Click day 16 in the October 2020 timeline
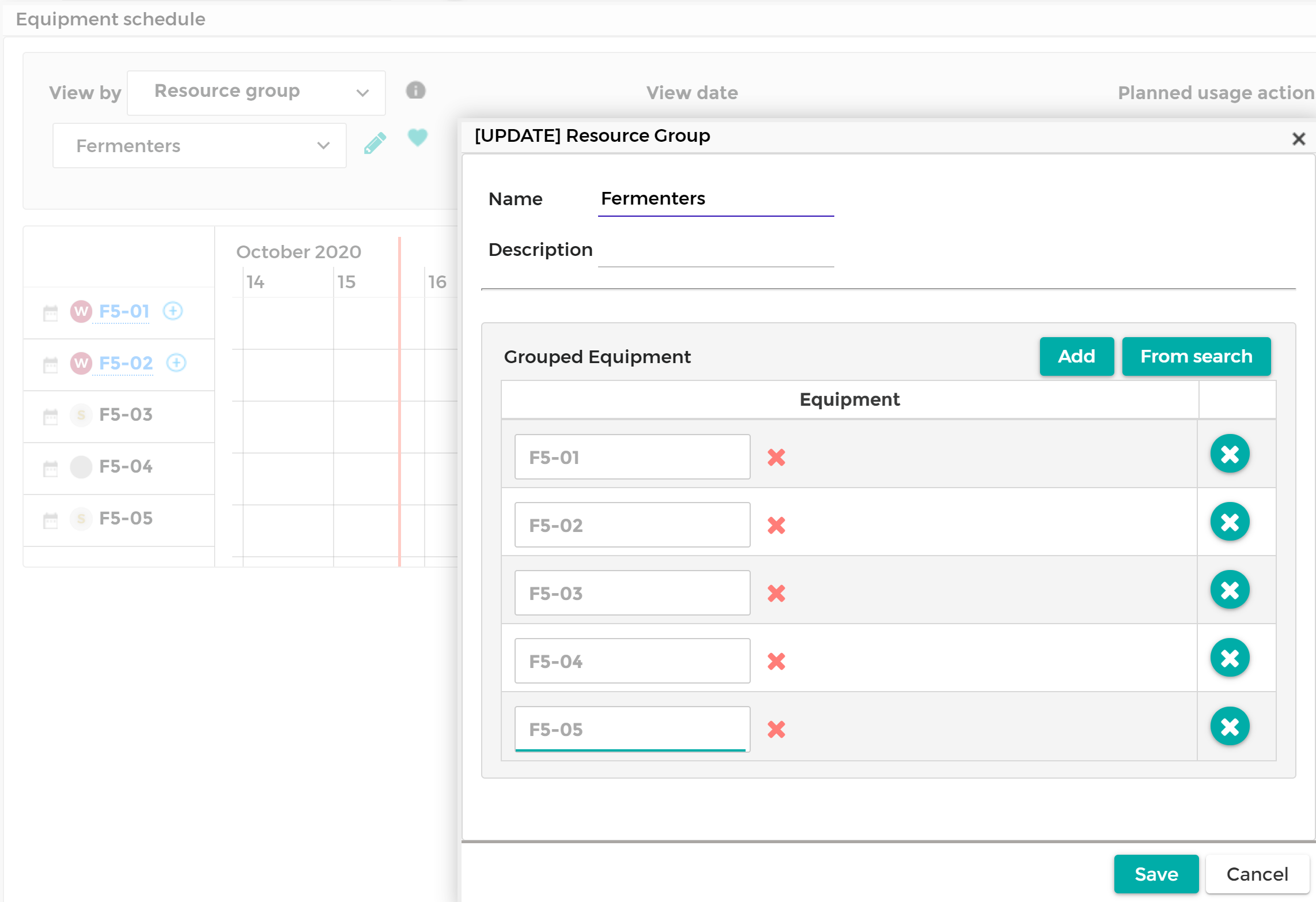The image size is (1316, 902). 437,282
